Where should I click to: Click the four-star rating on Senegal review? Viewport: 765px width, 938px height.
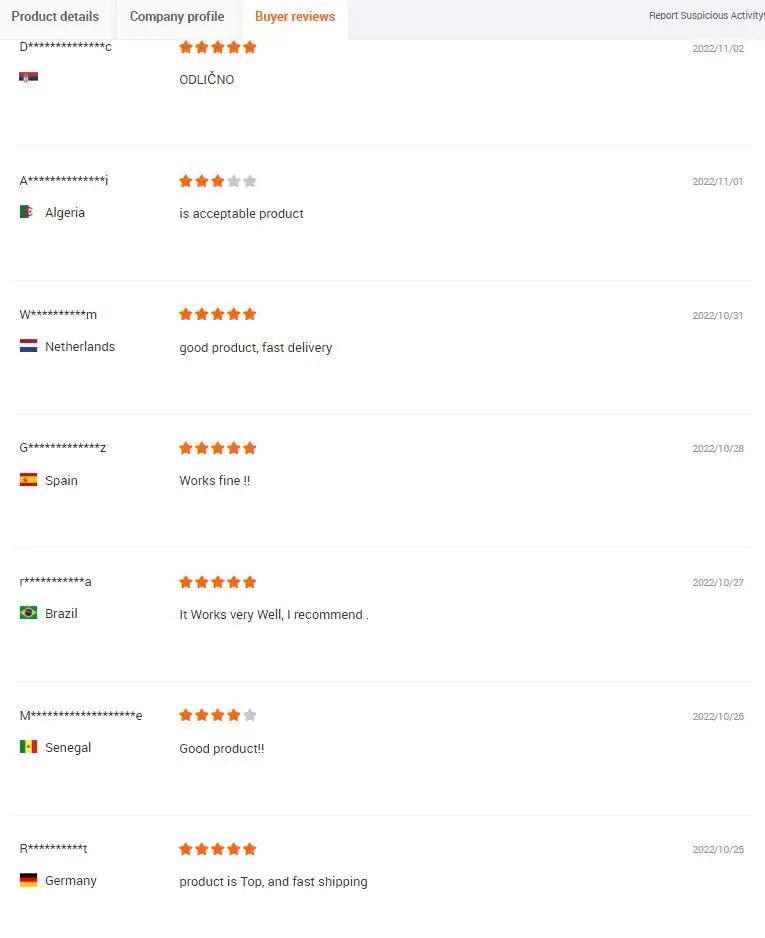217,715
